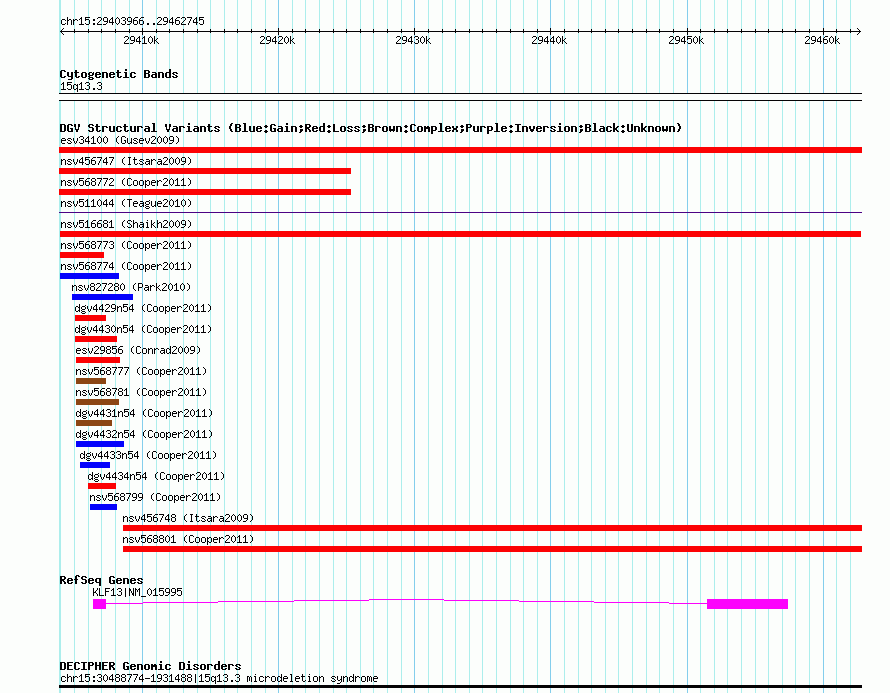Click the cytogenetic band bar

click(460, 97)
